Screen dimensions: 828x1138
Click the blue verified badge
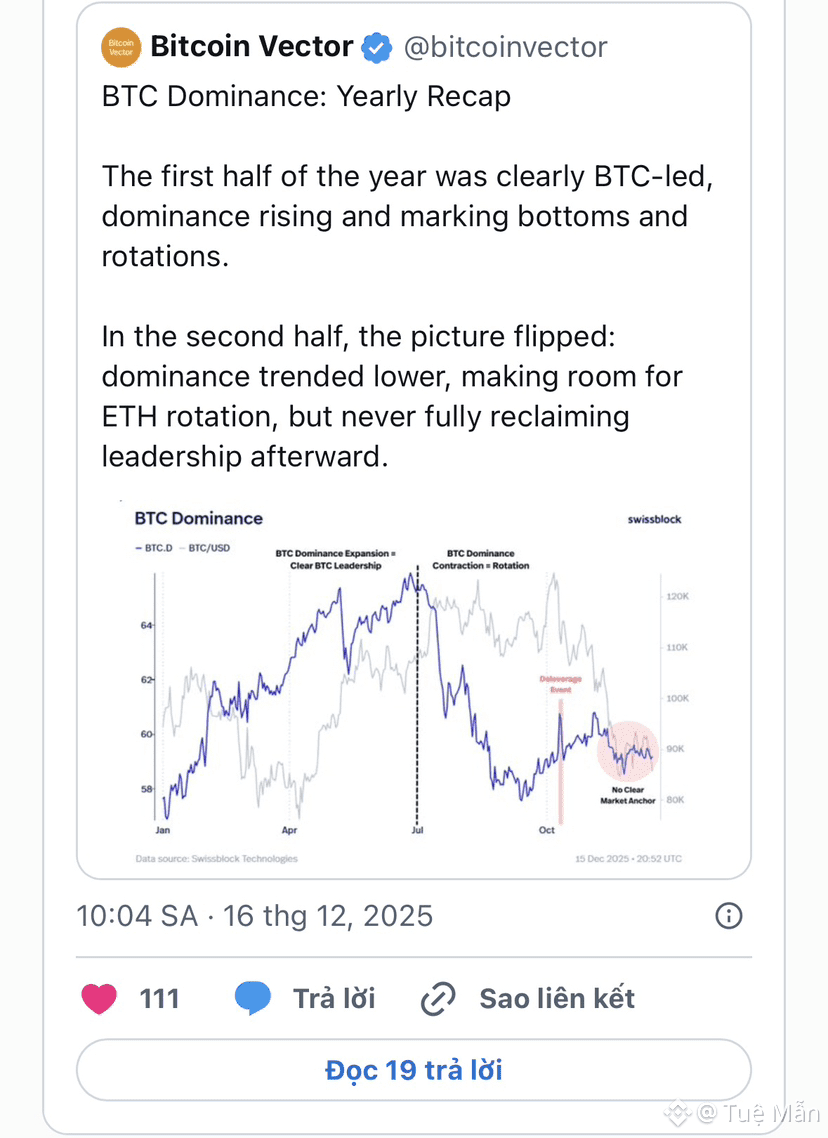(x=376, y=47)
